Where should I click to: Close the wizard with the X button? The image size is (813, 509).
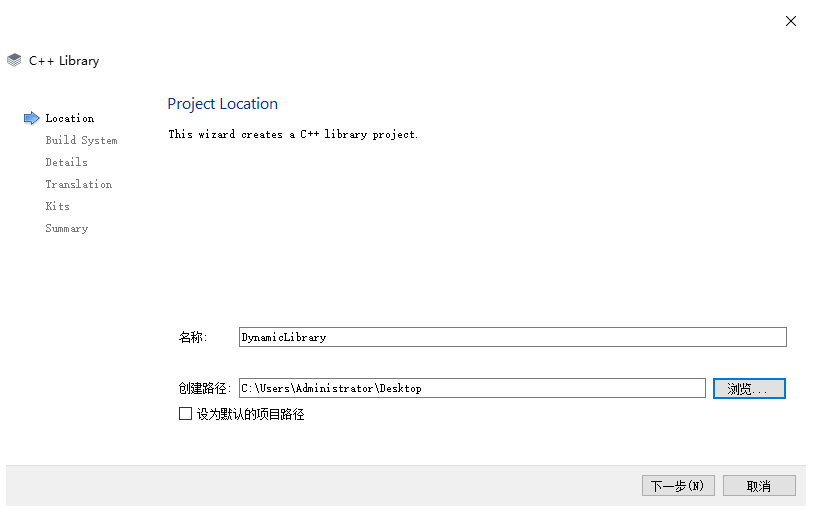click(791, 21)
